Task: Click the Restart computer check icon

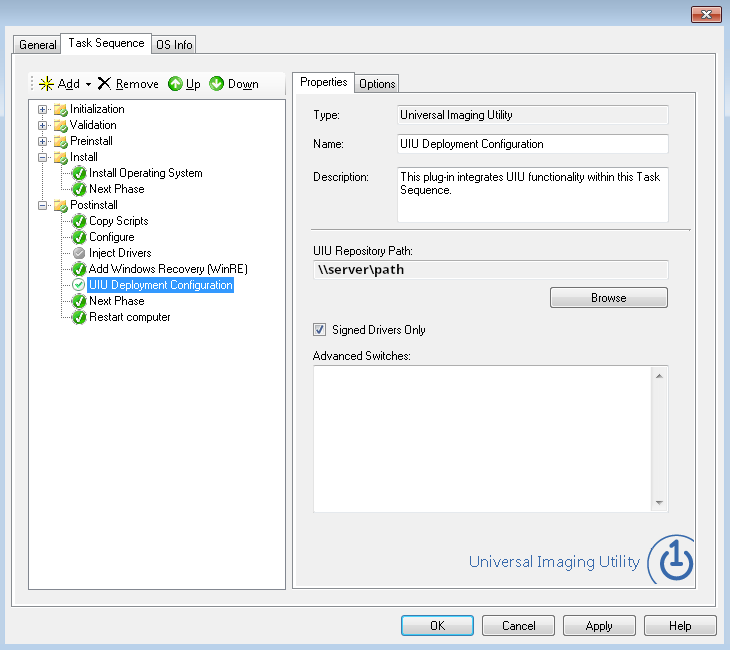Action: 79,318
